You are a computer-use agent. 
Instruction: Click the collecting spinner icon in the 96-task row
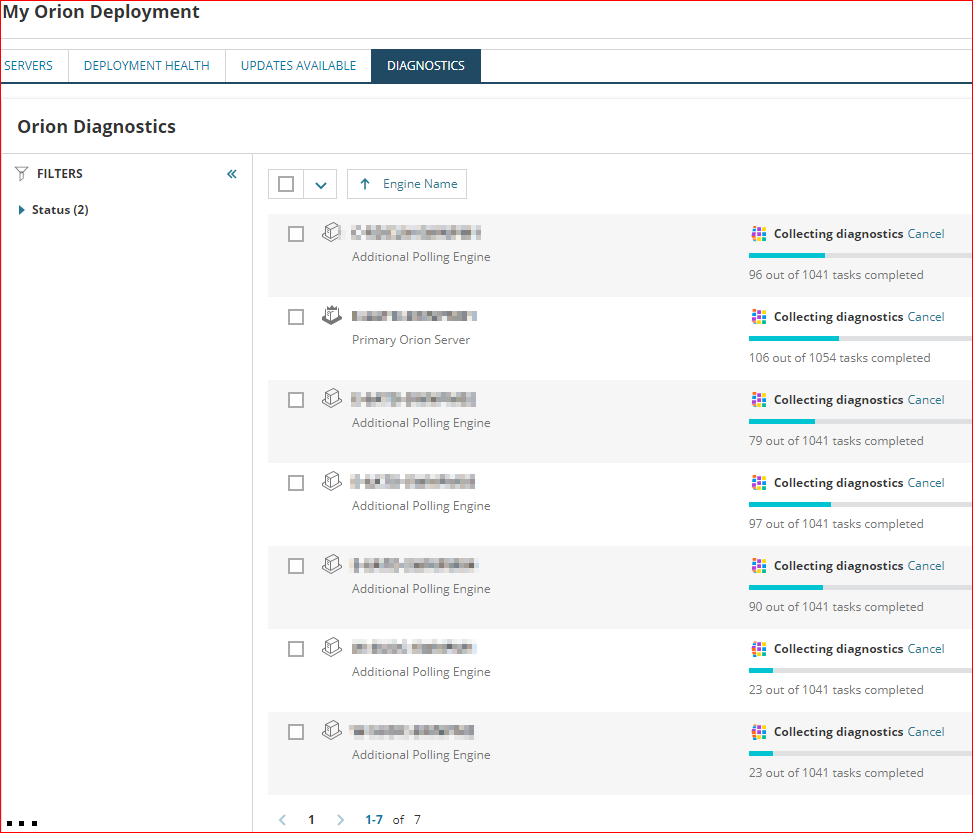pyautogui.click(x=758, y=234)
